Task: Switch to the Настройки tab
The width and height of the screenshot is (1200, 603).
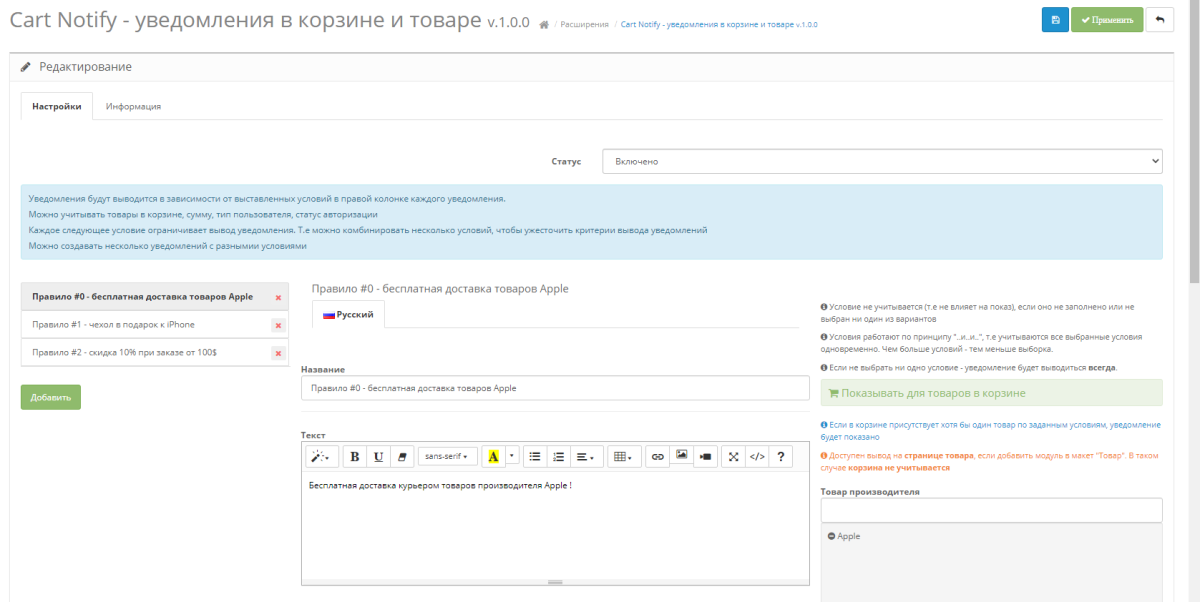Action: point(57,106)
